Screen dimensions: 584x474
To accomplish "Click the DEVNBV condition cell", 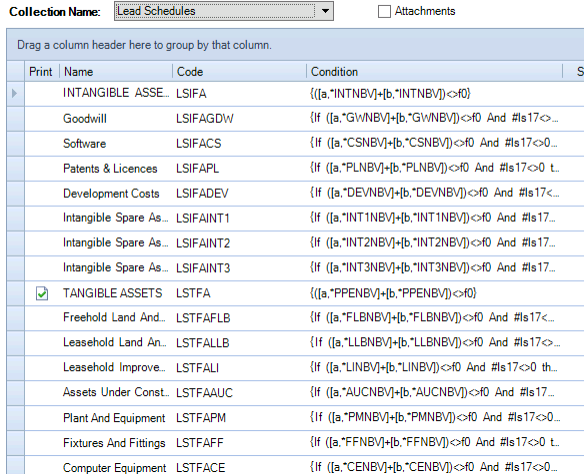I will pos(434,193).
